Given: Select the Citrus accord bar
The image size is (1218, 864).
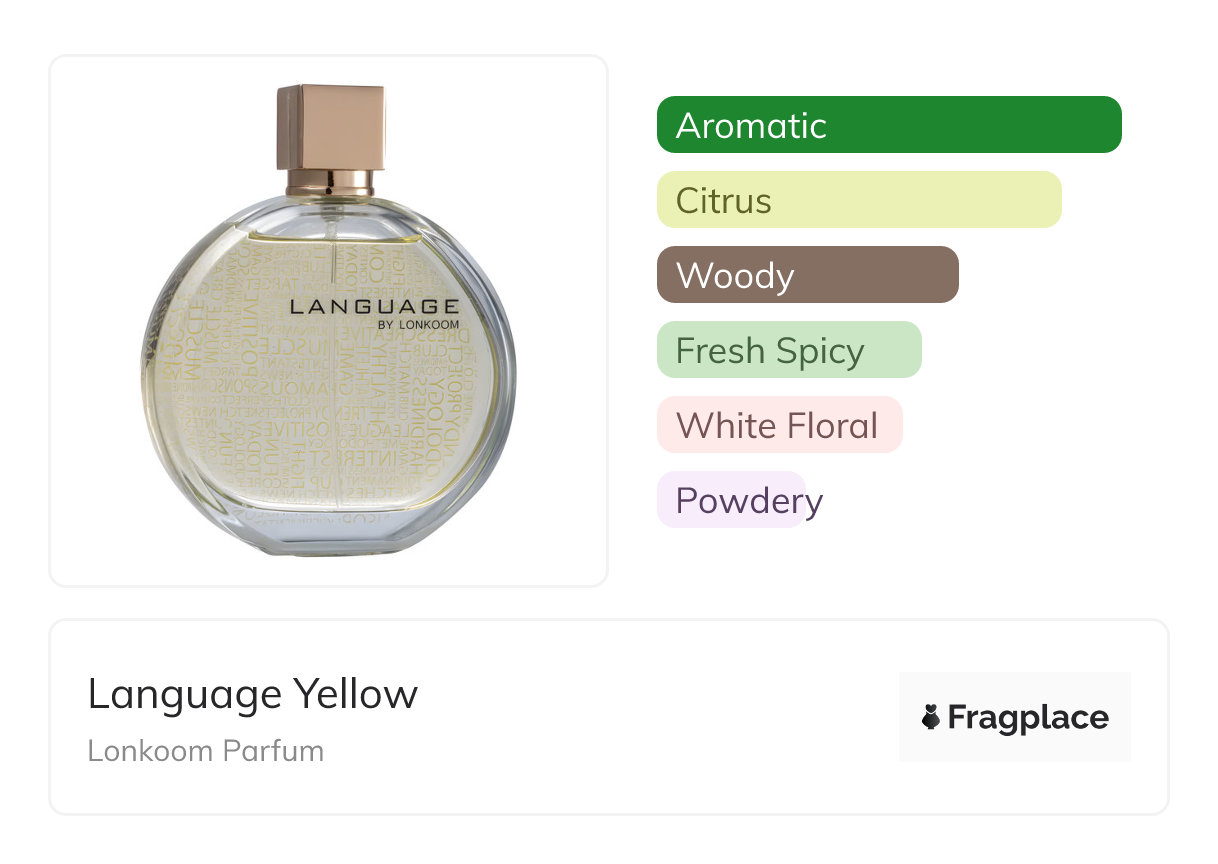Looking at the screenshot, I should click(x=858, y=200).
